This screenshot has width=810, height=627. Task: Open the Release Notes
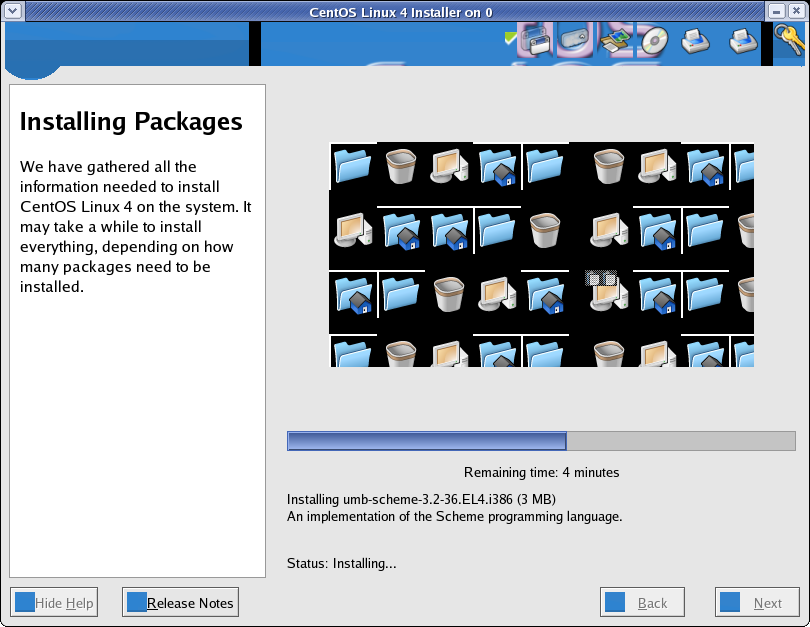[x=180, y=602]
